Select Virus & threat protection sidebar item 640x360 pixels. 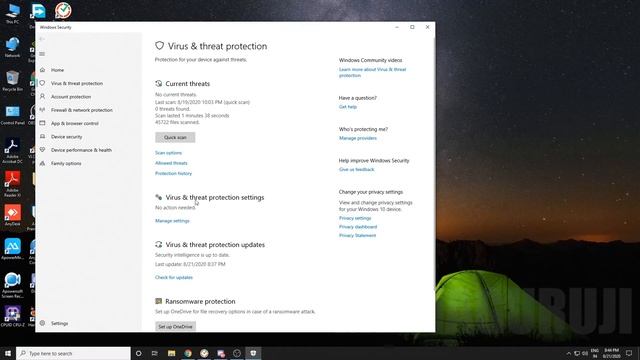[x=77, y=83]
